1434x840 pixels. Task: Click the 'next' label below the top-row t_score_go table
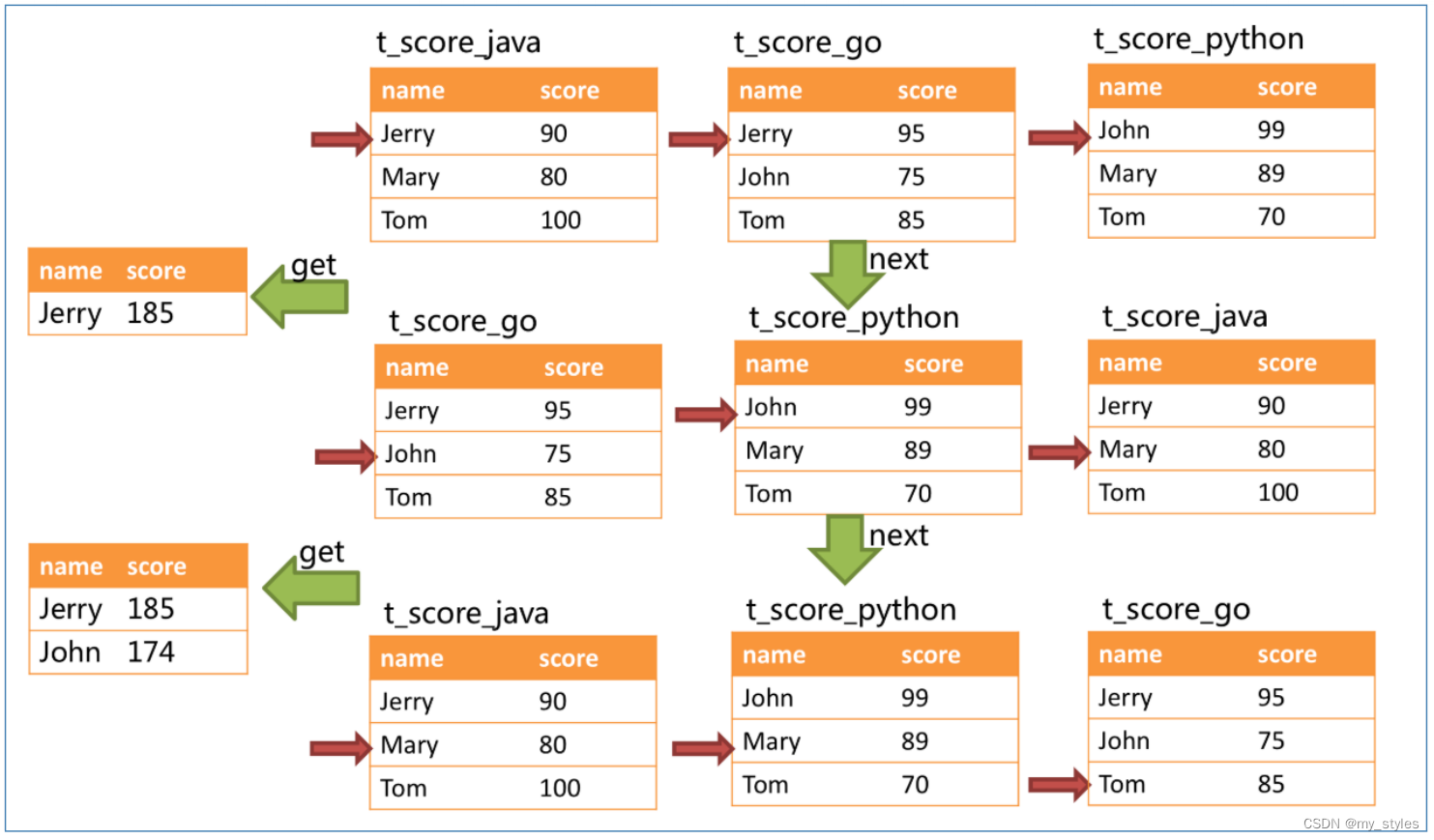click(x=898, y=259)
